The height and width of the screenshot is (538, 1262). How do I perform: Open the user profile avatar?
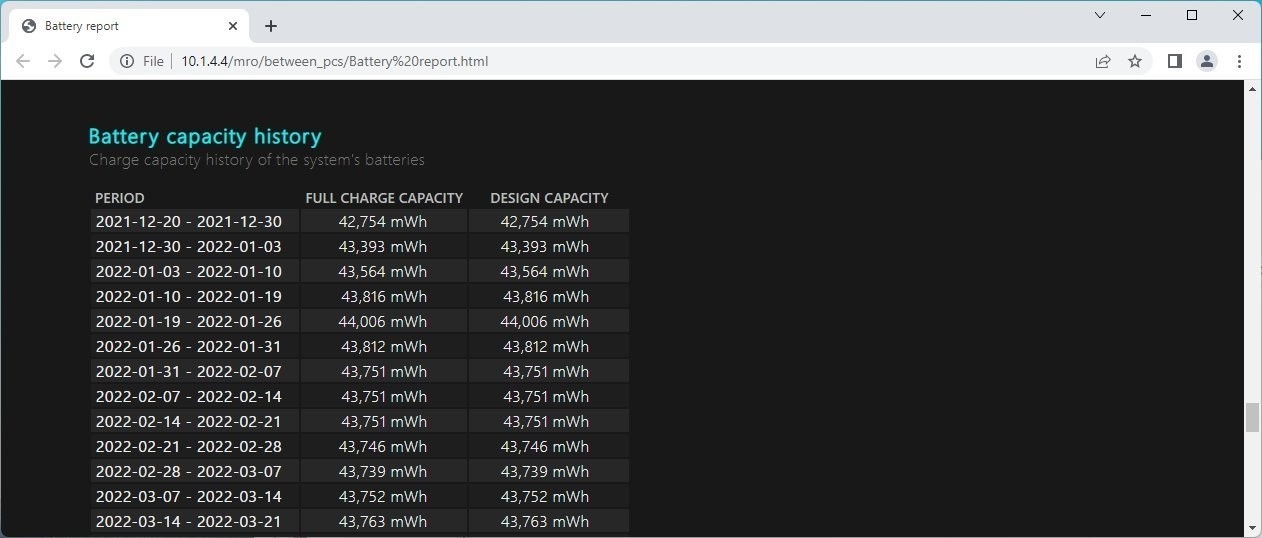1207,61
